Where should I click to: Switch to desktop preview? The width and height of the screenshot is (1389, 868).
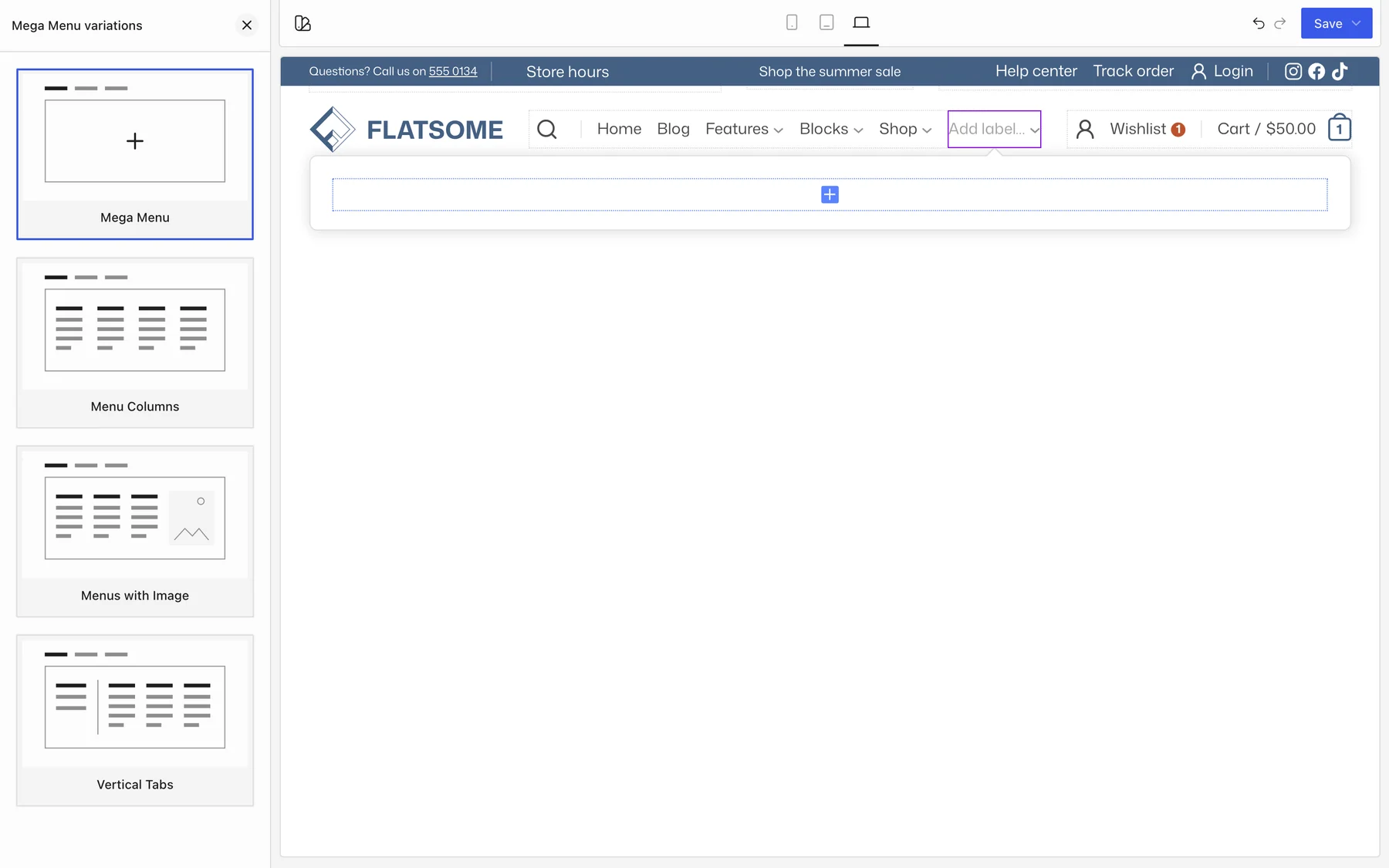[x=861, y=22]
